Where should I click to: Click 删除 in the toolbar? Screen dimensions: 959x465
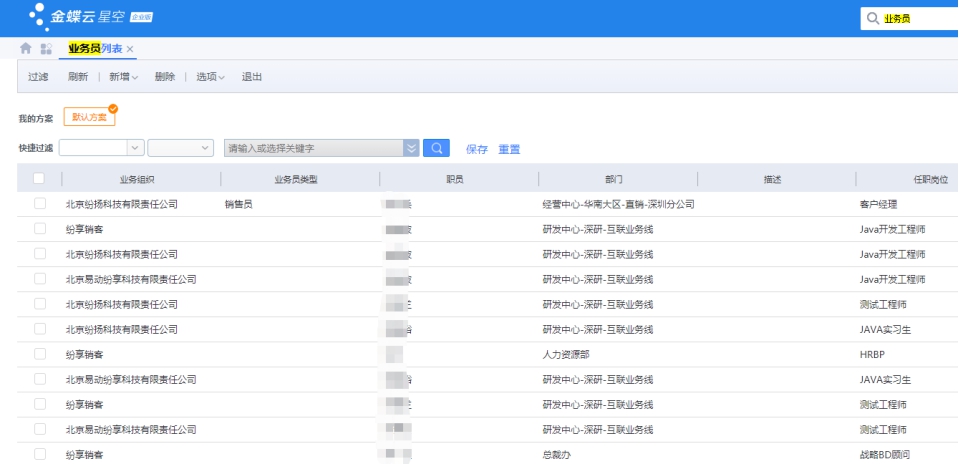tap(165, 76)
